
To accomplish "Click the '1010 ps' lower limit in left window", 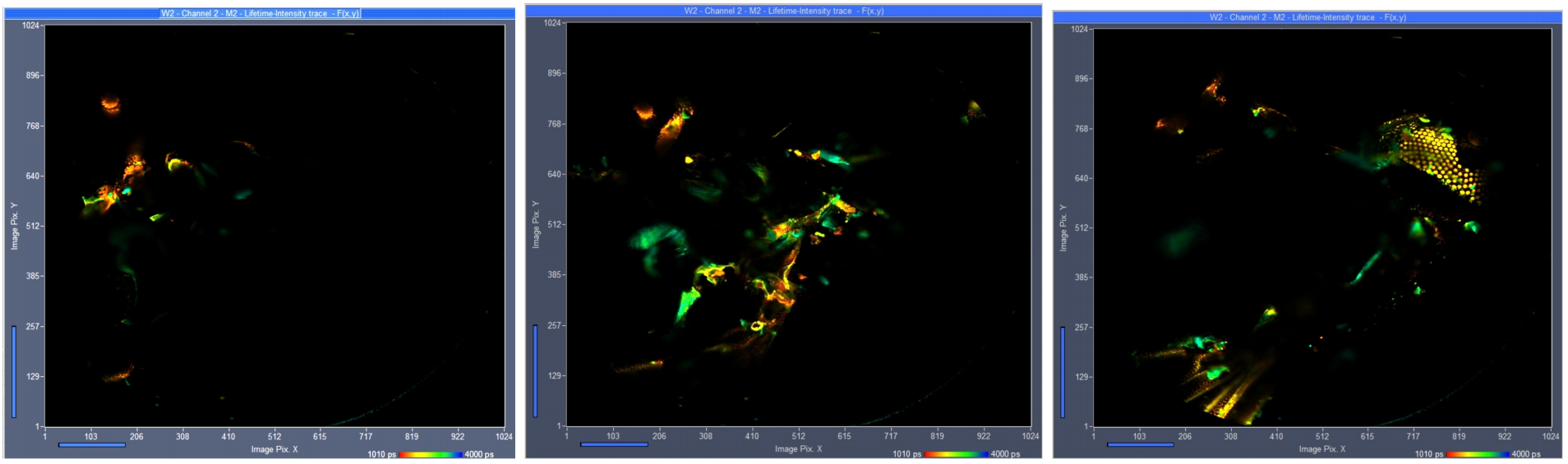I will click(381, 454).
